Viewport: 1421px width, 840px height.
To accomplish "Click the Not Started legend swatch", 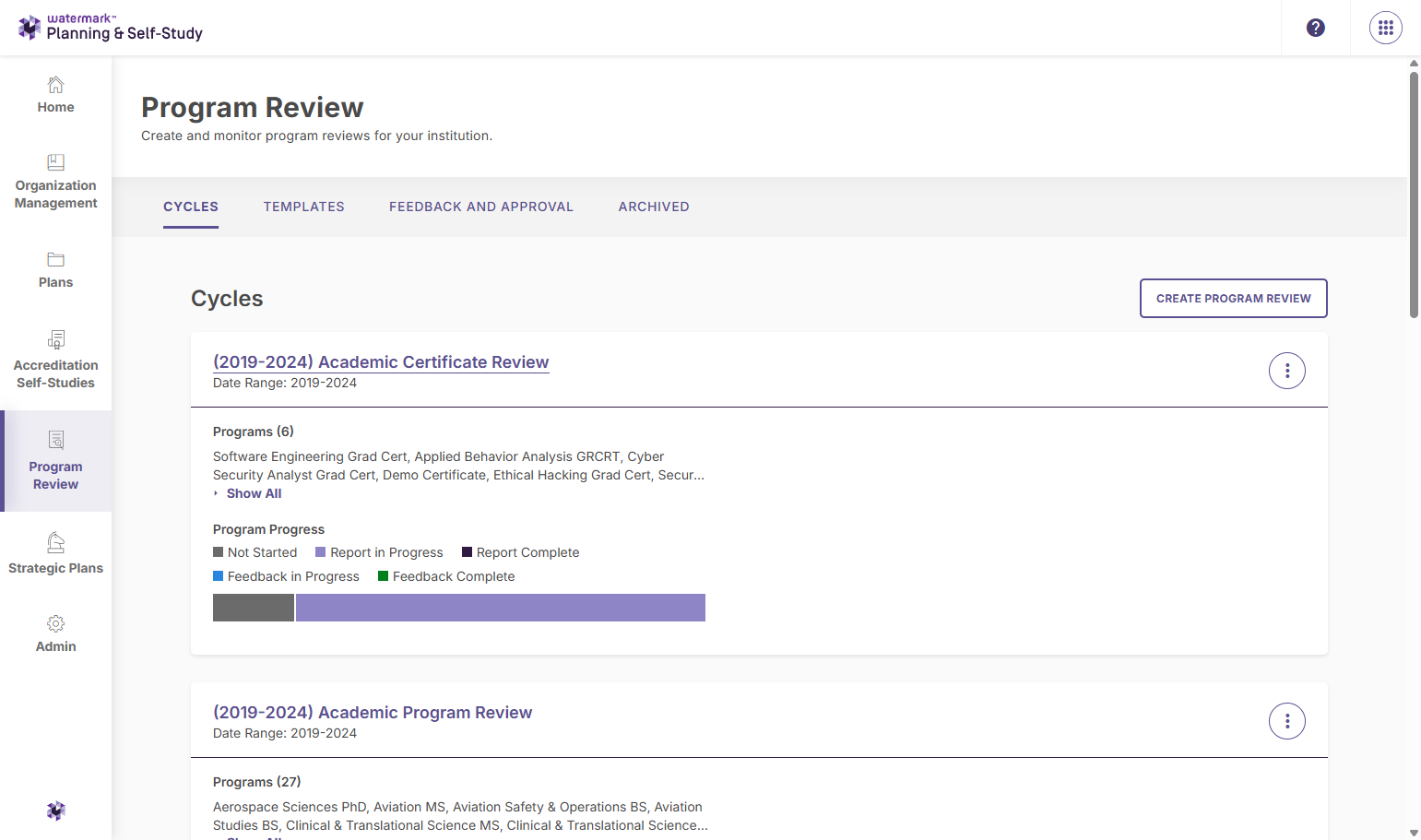I will pyautogui.click(x=219, y=552).
